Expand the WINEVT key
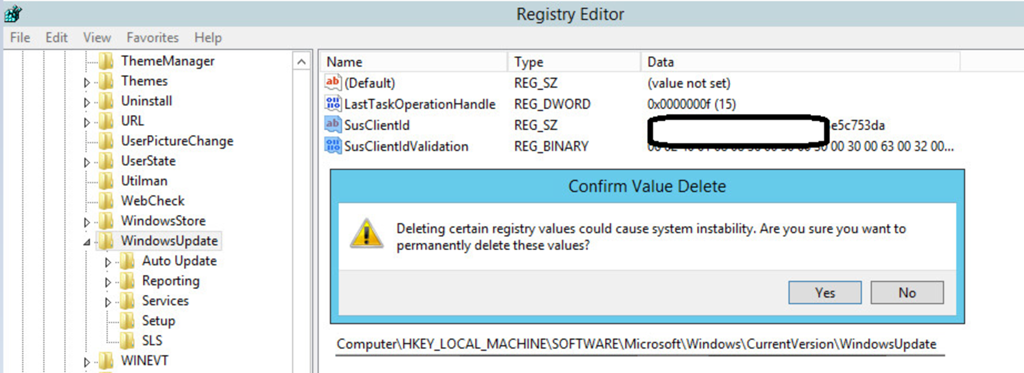Image resolution: width=1024 pixels, height=373 pixels. (88, 362)
